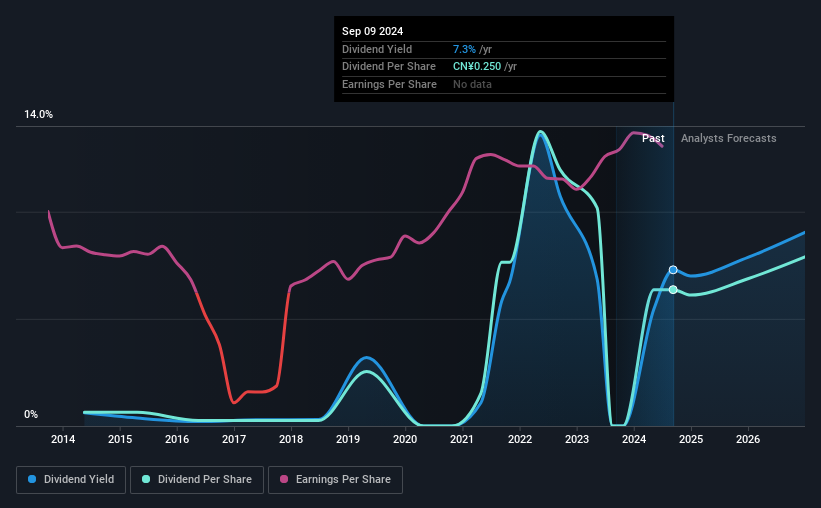Click the 14.0% y-axis label
Screen dimensions: 821x508
[x=39, y=114]
